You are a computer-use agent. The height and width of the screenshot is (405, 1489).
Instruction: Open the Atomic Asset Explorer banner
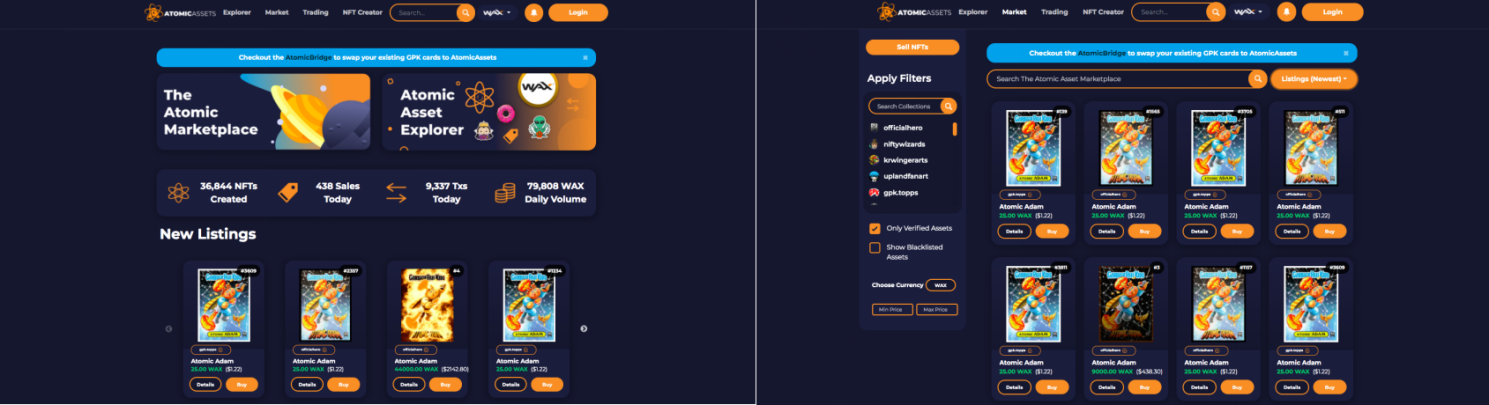coord(489,111)
